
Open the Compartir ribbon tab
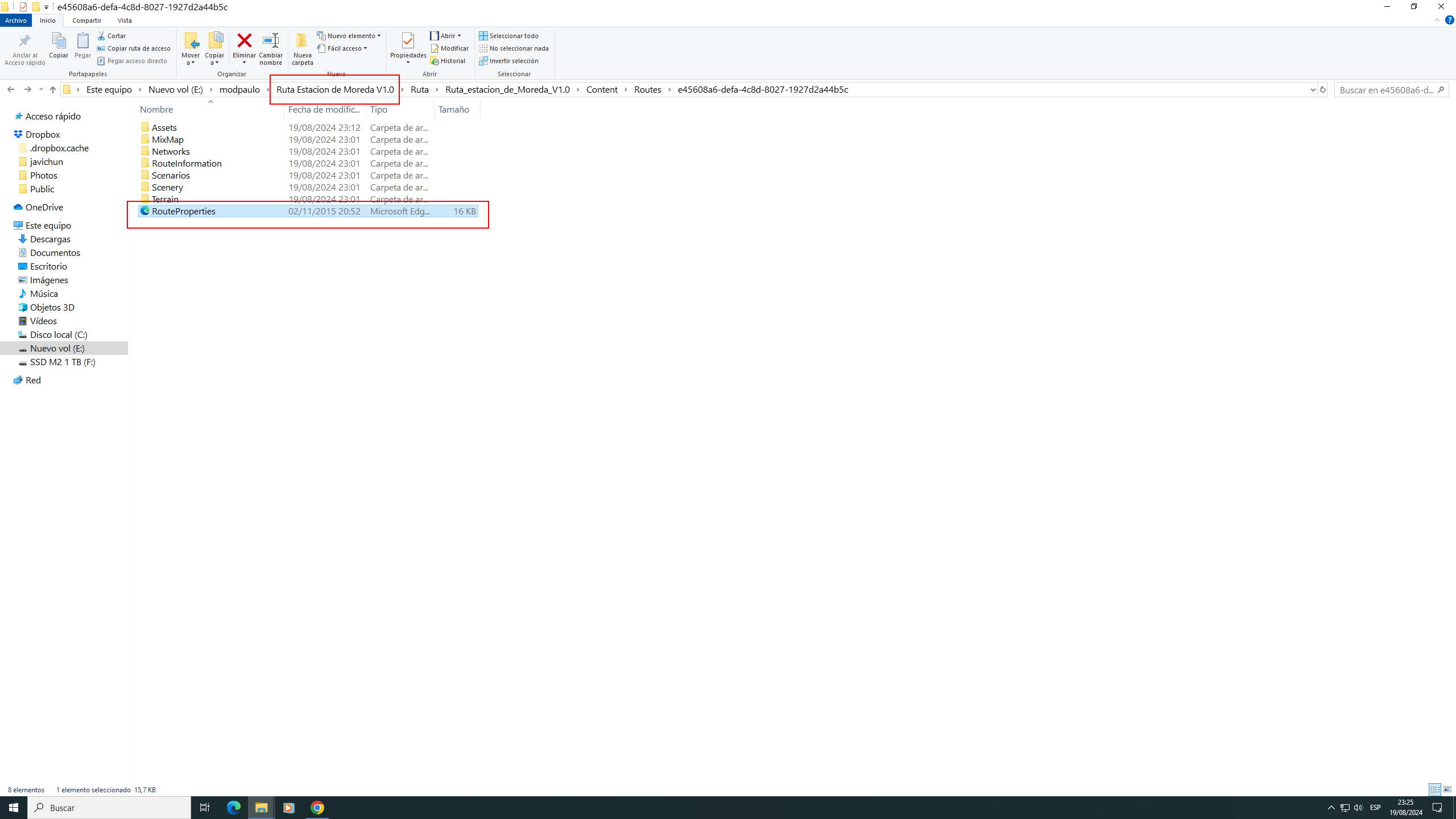click(86, 20)
